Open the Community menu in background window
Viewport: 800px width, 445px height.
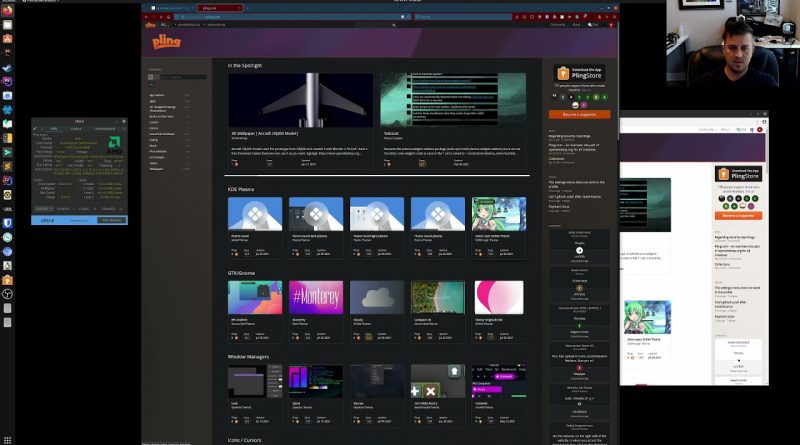(707, 130)
